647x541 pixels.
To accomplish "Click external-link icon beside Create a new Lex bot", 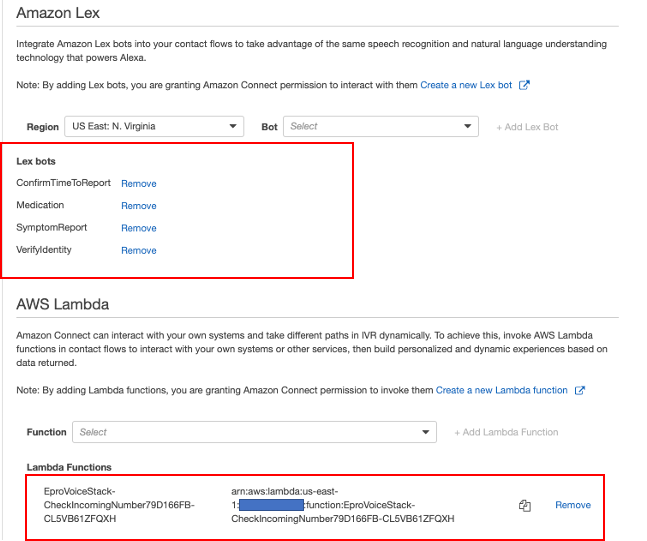I will pos(524,85).
